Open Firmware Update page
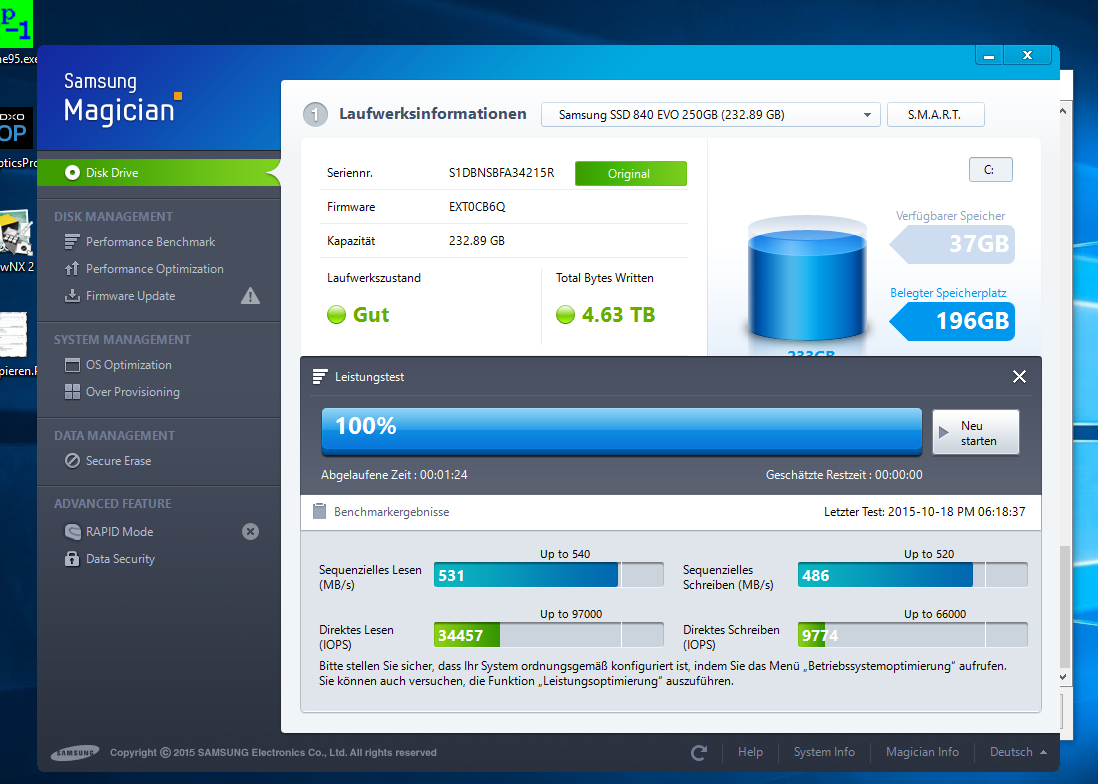This screenshot has height=784, width=1098. click(130, 296)
